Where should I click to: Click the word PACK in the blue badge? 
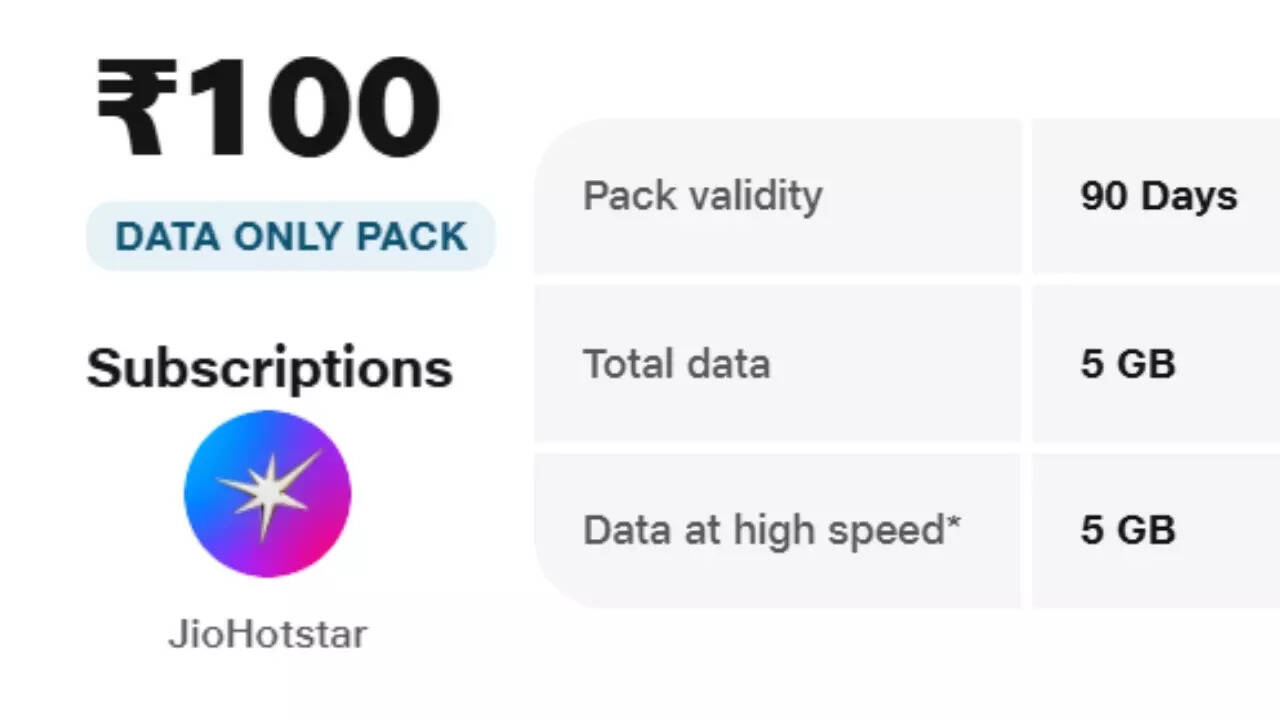pyautogui.click(x=412, y=237)
